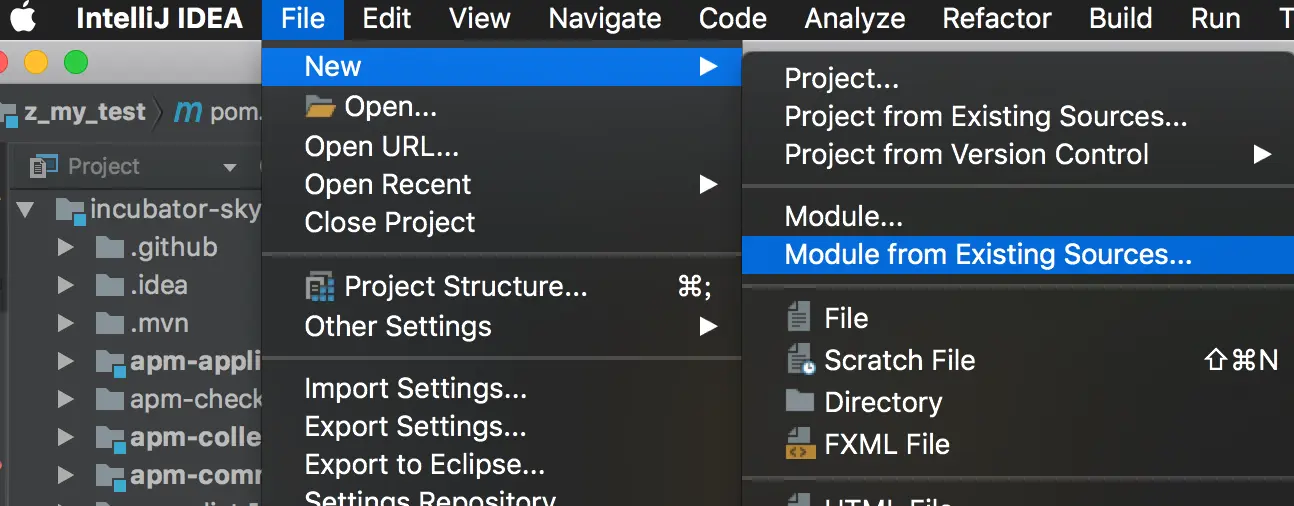The image size is (1294, 506).
Task: Click the Scratch File icon
Action: (x=801, y=360)
